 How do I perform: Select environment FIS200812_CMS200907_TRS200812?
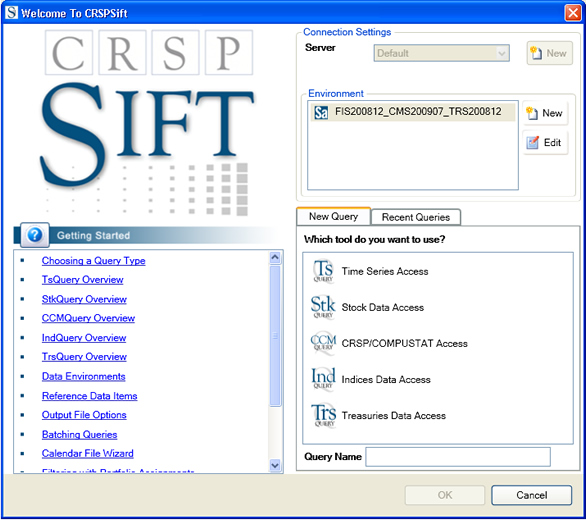point(413,112)
